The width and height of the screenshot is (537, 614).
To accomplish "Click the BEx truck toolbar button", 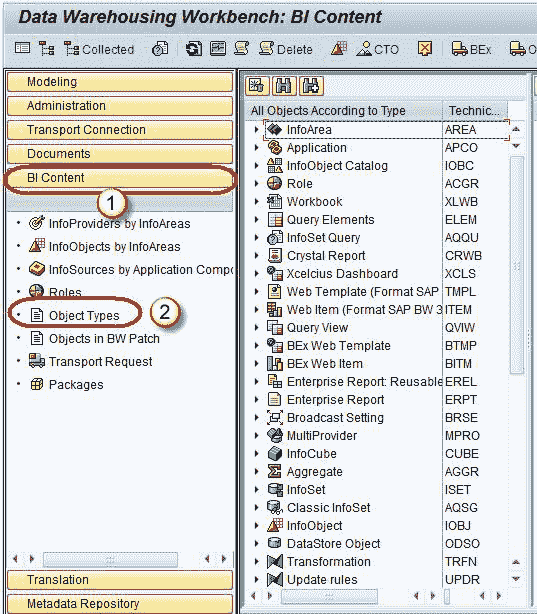I will point(471,49).
